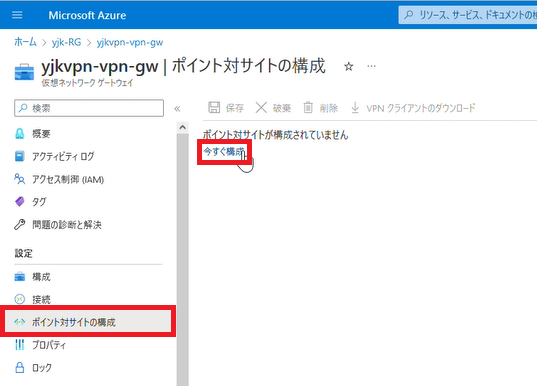The width and height of the screenshot is (537, 386).
Task: Open the Azure portal hamburger menu
Action: [17, 15]
